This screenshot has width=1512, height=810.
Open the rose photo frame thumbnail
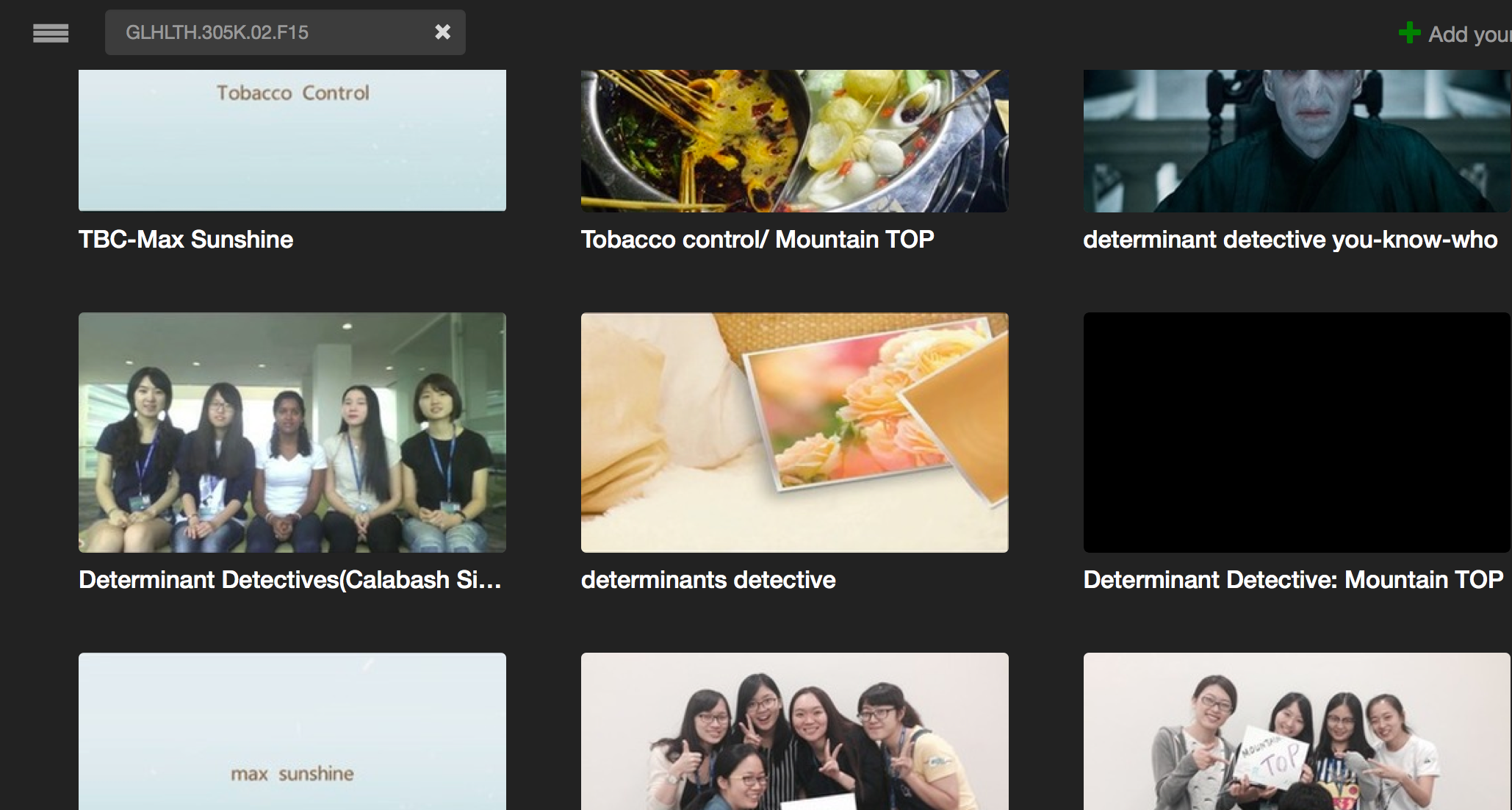pos(794,432)
